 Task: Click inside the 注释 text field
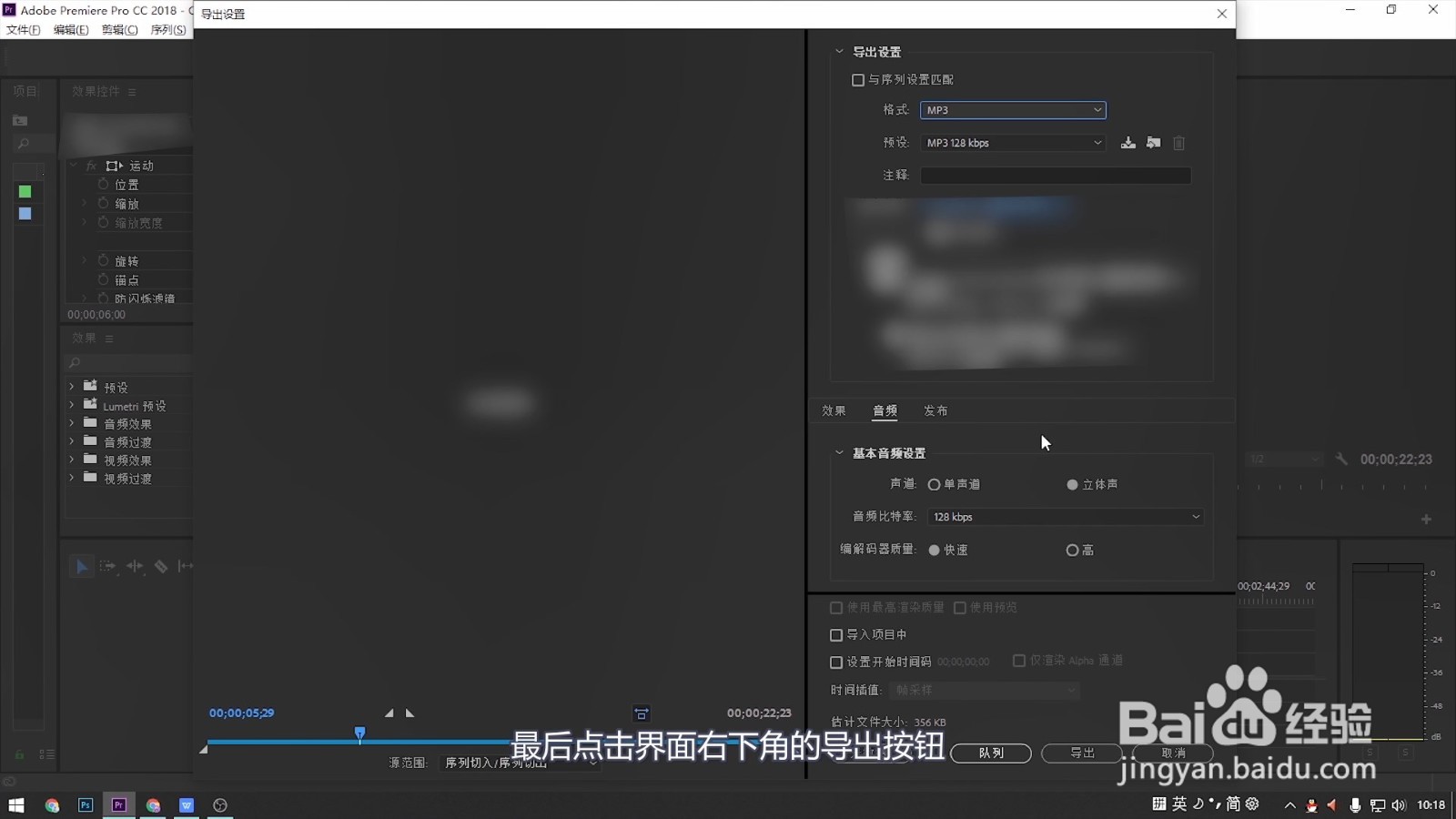(1056, 175)
